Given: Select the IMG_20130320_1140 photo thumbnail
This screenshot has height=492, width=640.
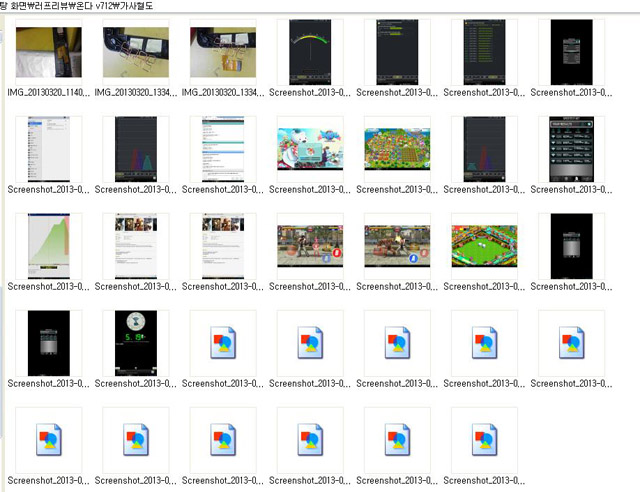Looking at the screenshot, I should tap(50, 52).
